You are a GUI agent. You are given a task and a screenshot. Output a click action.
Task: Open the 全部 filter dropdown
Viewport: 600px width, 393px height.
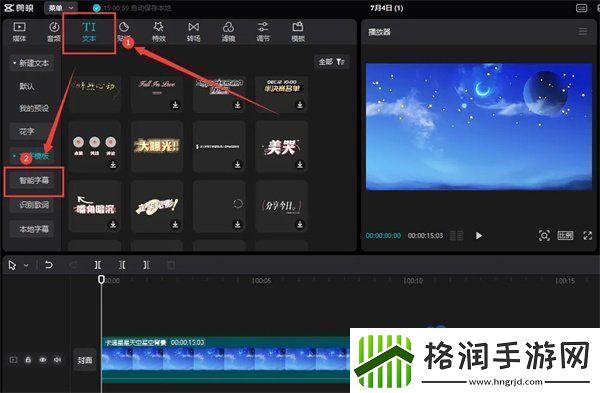point(332,62)
